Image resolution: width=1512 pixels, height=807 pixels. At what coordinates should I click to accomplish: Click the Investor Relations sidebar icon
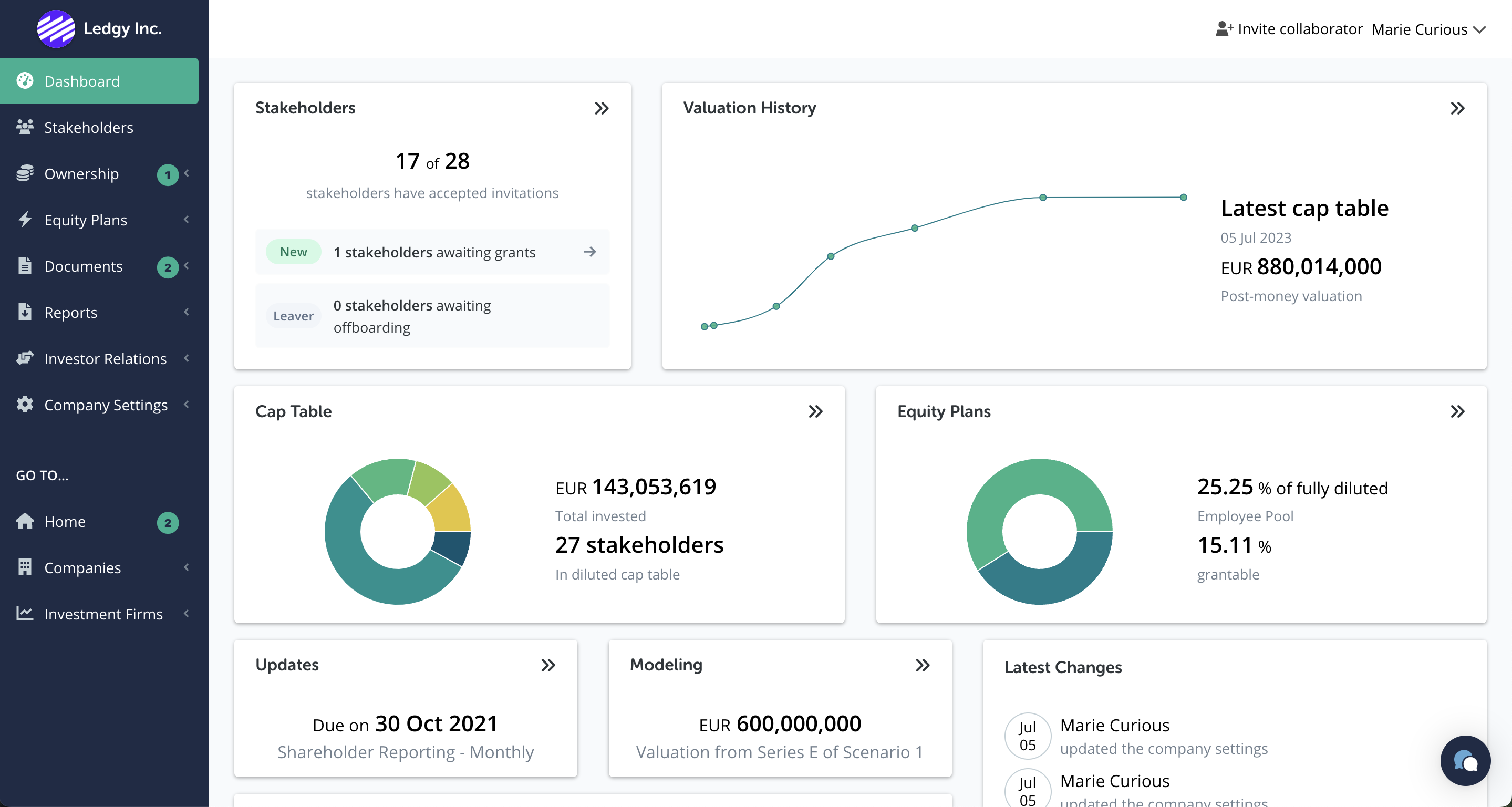[x=26, y=358]
